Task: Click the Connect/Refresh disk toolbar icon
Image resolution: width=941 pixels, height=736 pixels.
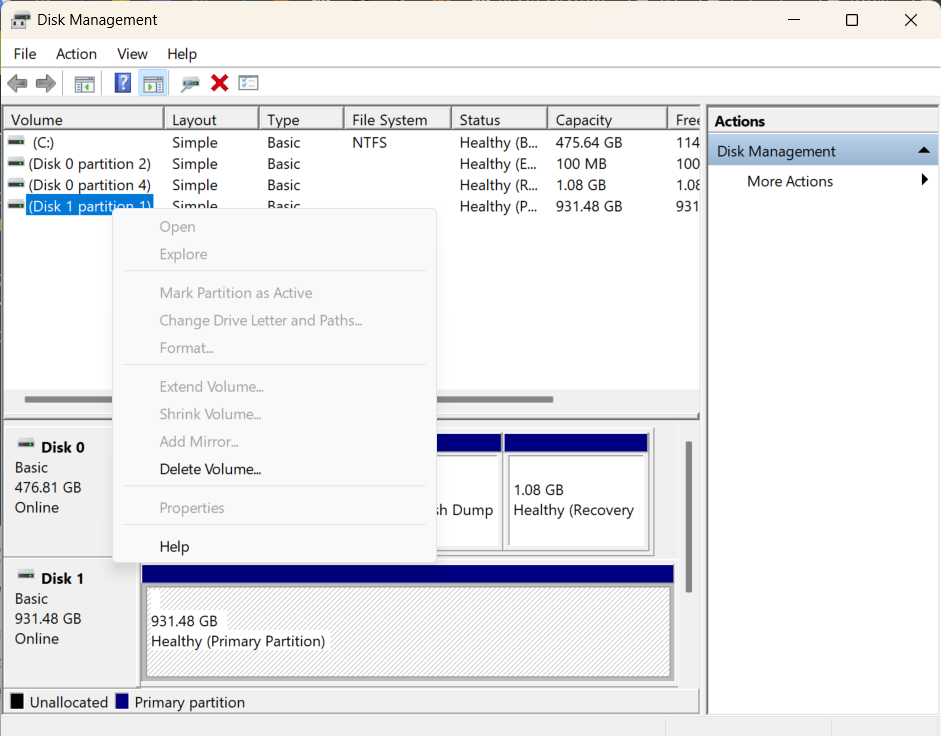Action: click(190, 83)
